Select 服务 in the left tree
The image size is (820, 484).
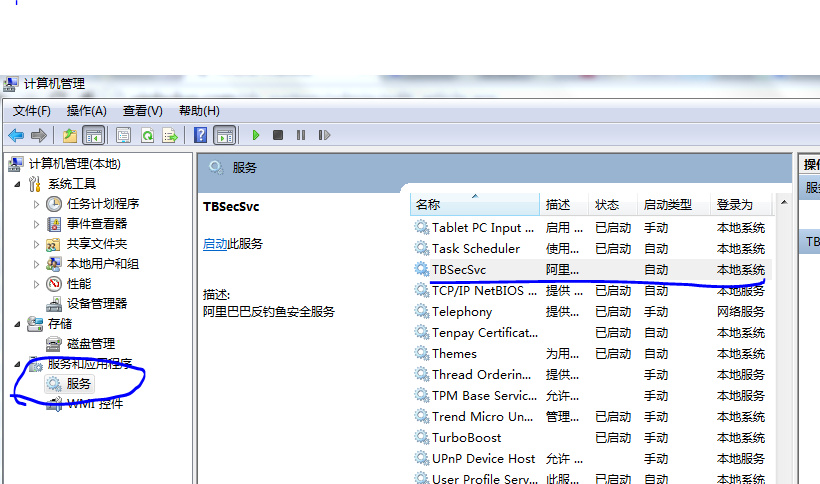point(79,384)
